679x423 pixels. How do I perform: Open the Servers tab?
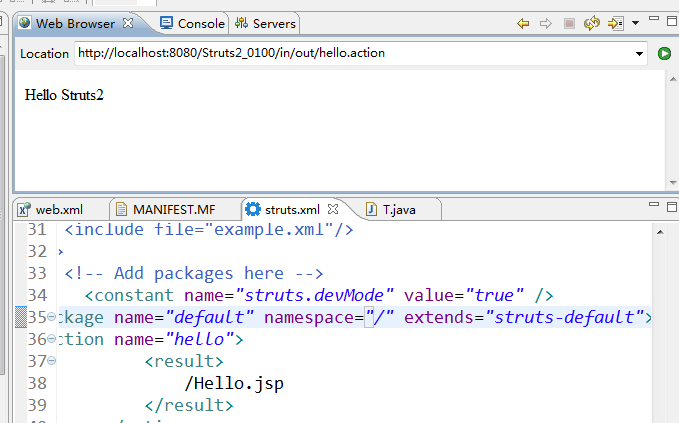tap(265, 23)
